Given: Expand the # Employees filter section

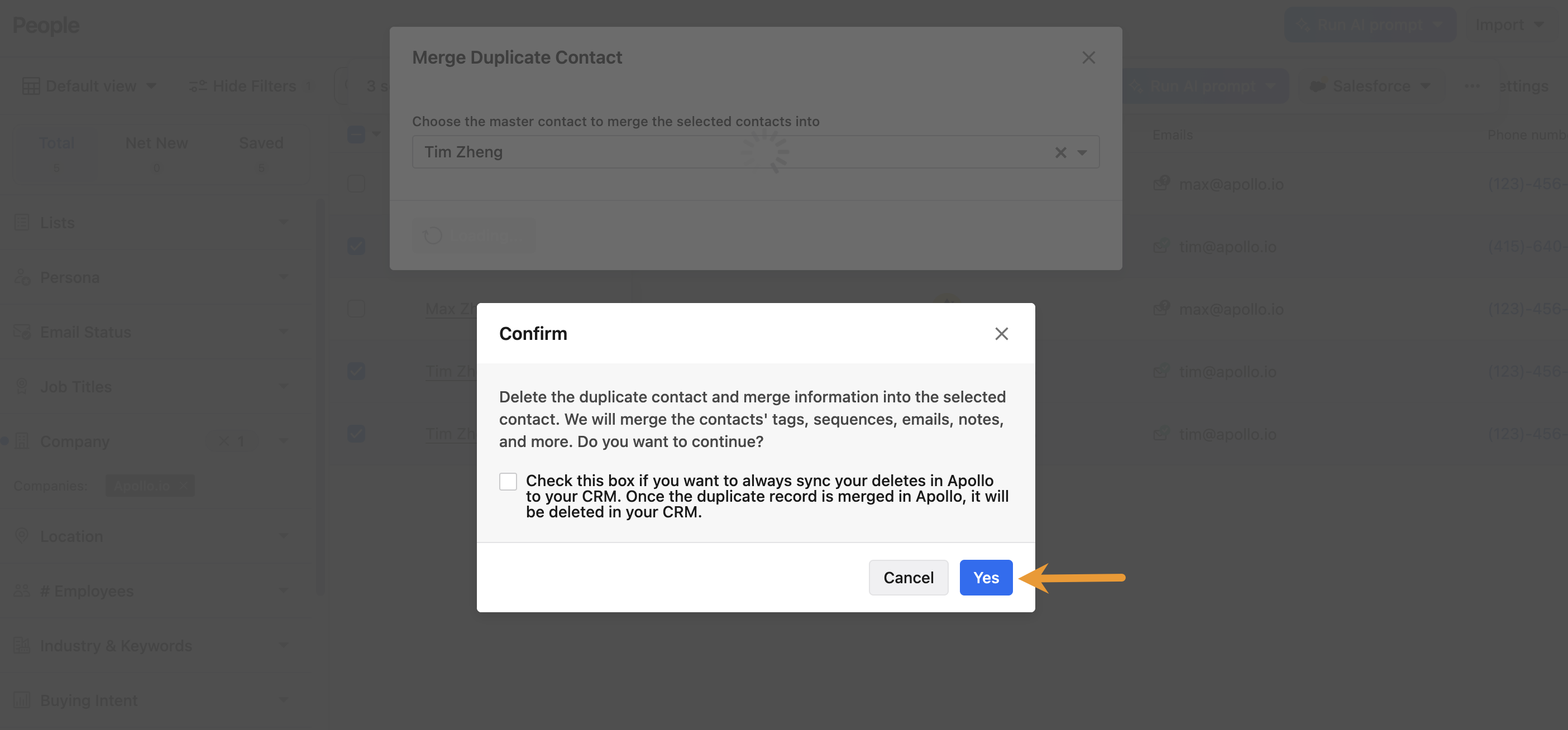Looking at the screenshot, I should coord(283,590).
